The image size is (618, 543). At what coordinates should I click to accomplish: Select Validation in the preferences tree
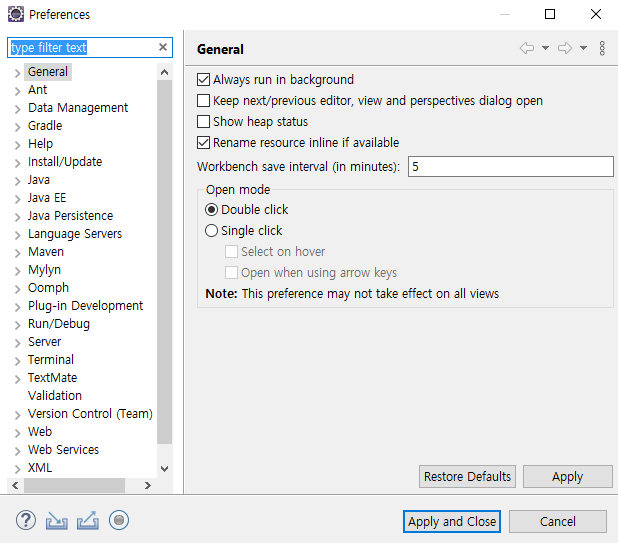pyautogui.click(x=55, y=396)
